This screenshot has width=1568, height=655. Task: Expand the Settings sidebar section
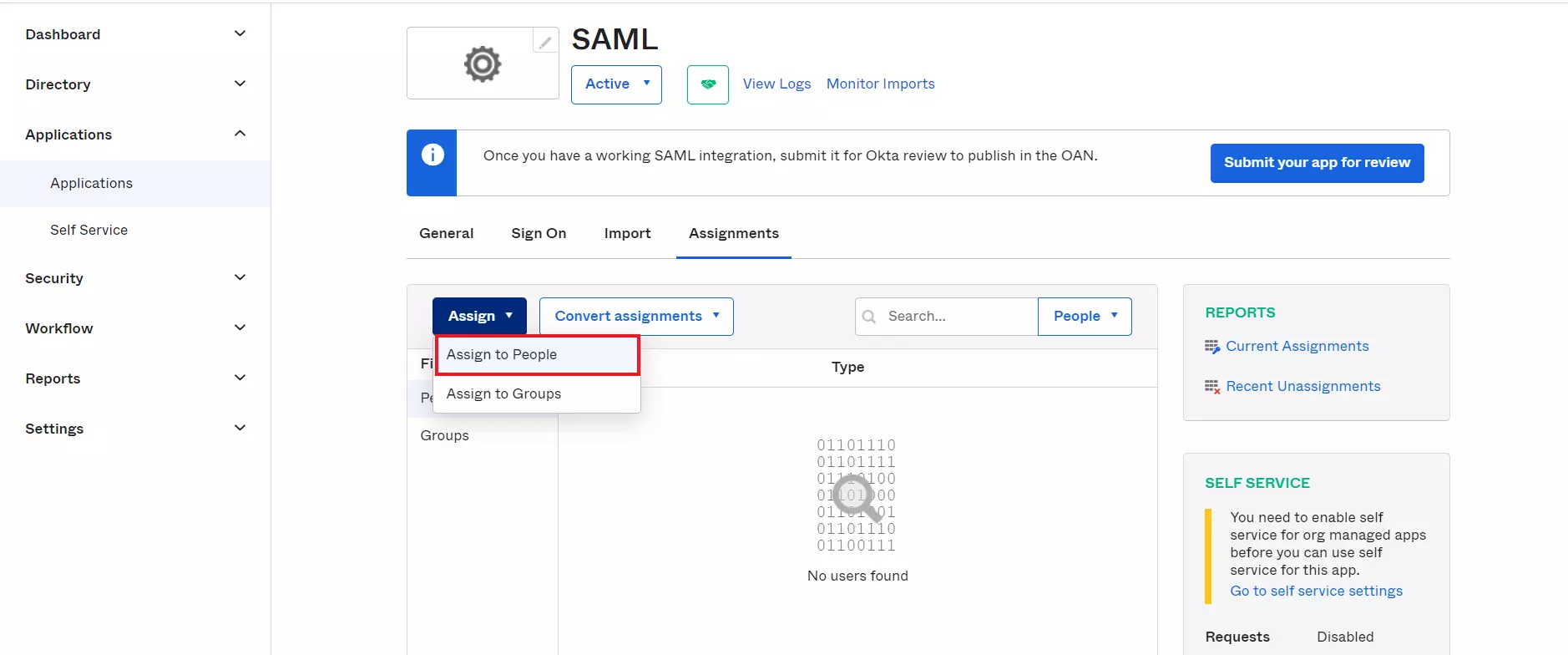coord(135,429)
